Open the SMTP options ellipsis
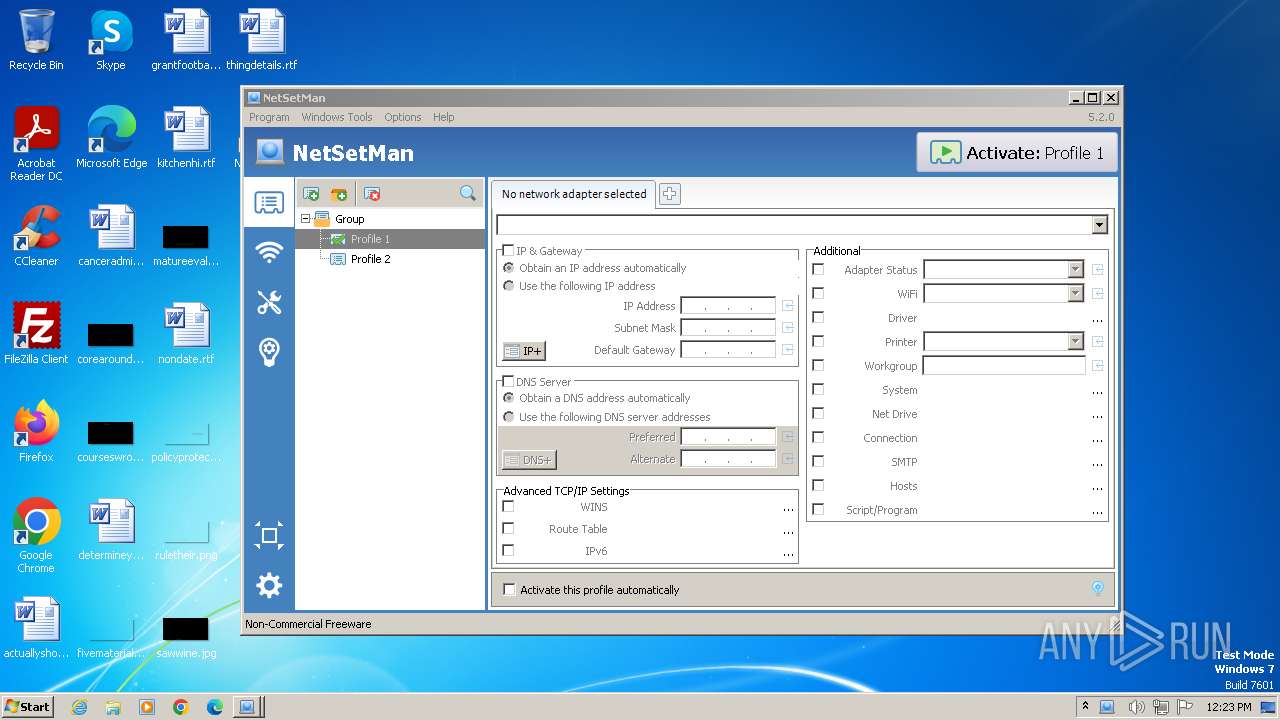Screen dimensions: 1280x720 1097,462
